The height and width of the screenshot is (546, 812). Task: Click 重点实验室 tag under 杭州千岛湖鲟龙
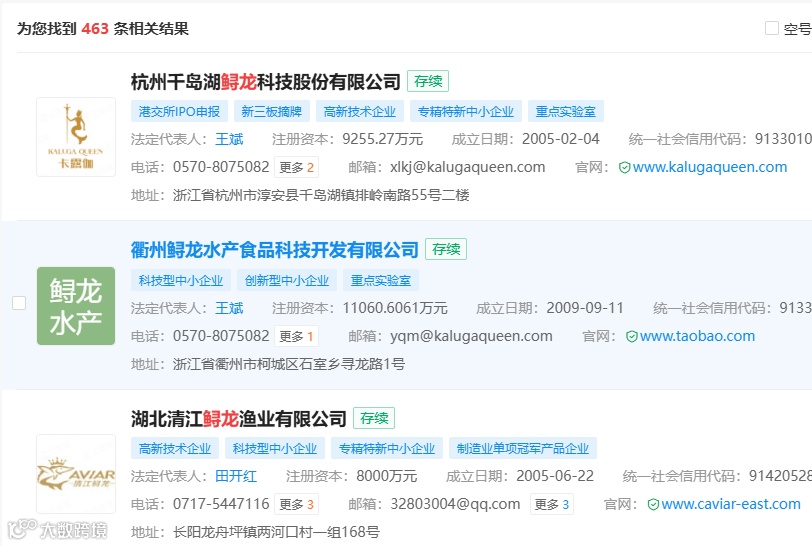pyautogui.click(x=566, y=111)
